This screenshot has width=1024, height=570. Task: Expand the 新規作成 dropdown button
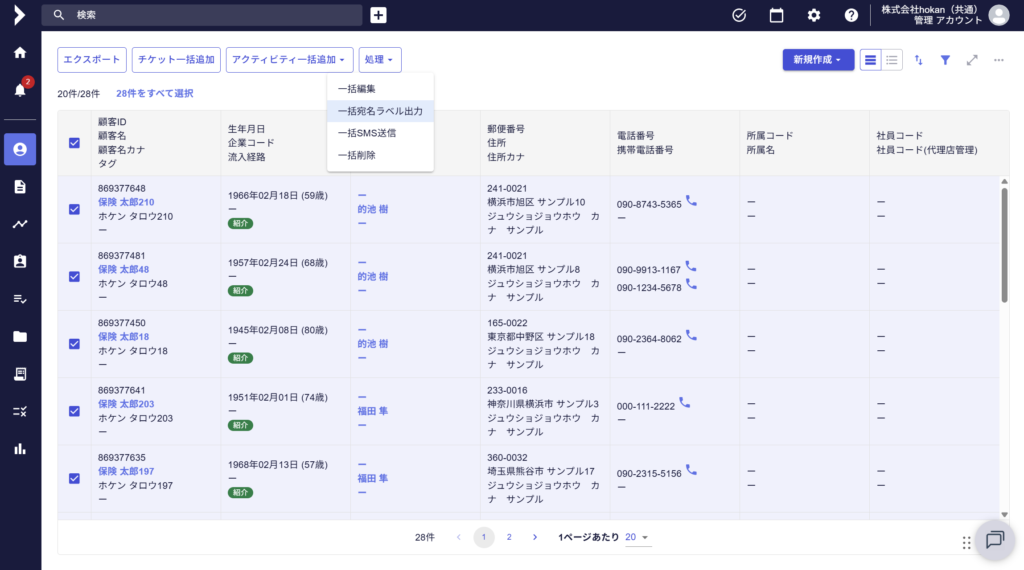point(818,60)
